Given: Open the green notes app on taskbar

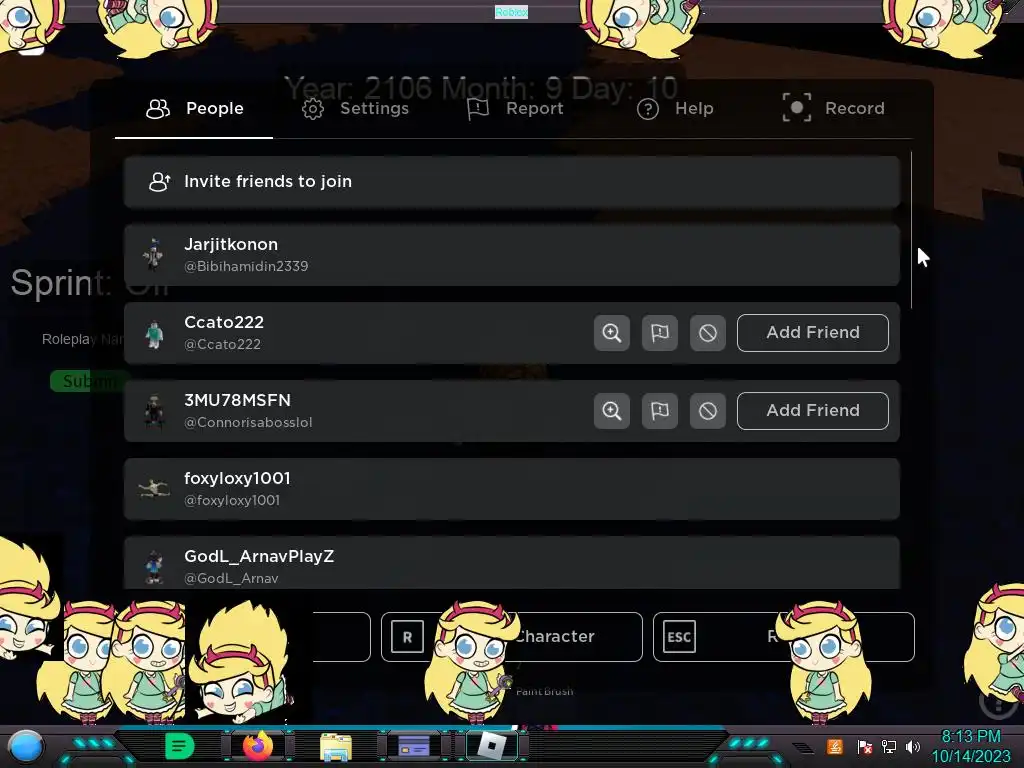Looking at the screenshot, I should click(x=180, y=746).
